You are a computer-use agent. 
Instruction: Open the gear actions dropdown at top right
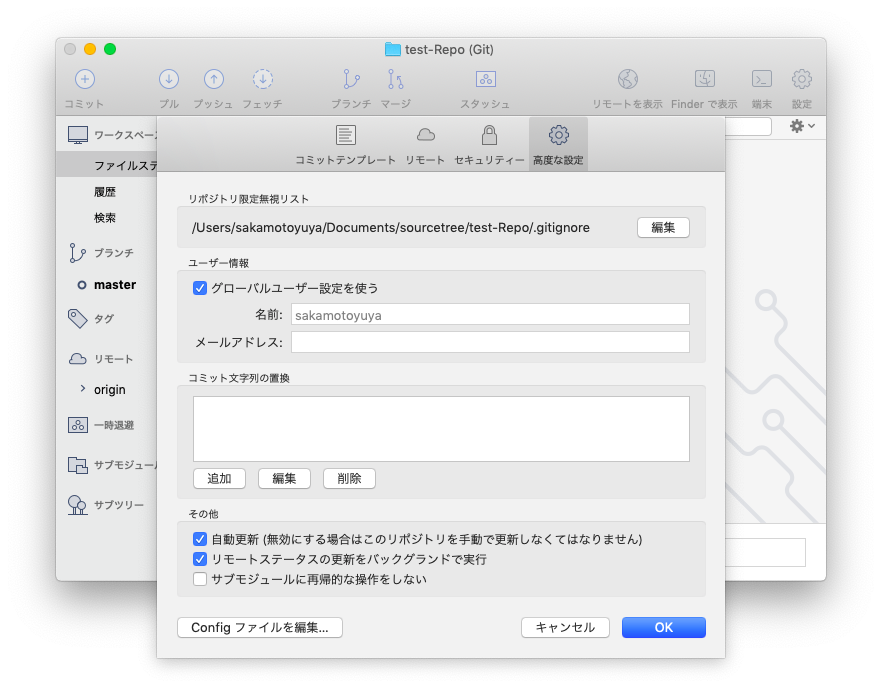click(x=796, y=125)
